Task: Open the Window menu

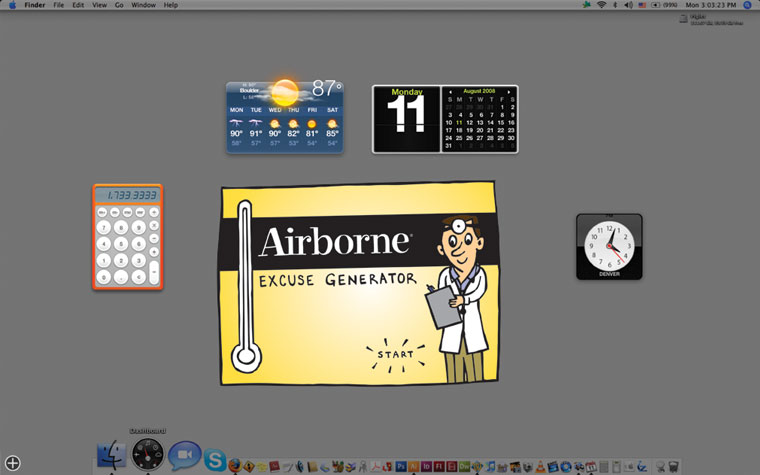Action: tap(143, 5)
